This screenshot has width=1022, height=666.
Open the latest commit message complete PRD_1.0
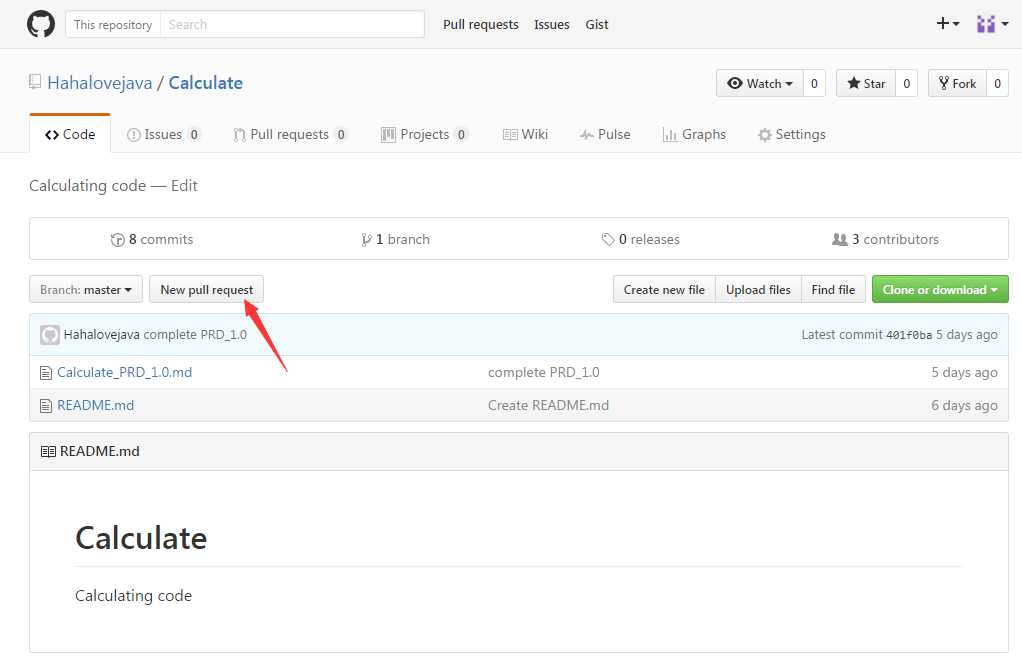195,334
